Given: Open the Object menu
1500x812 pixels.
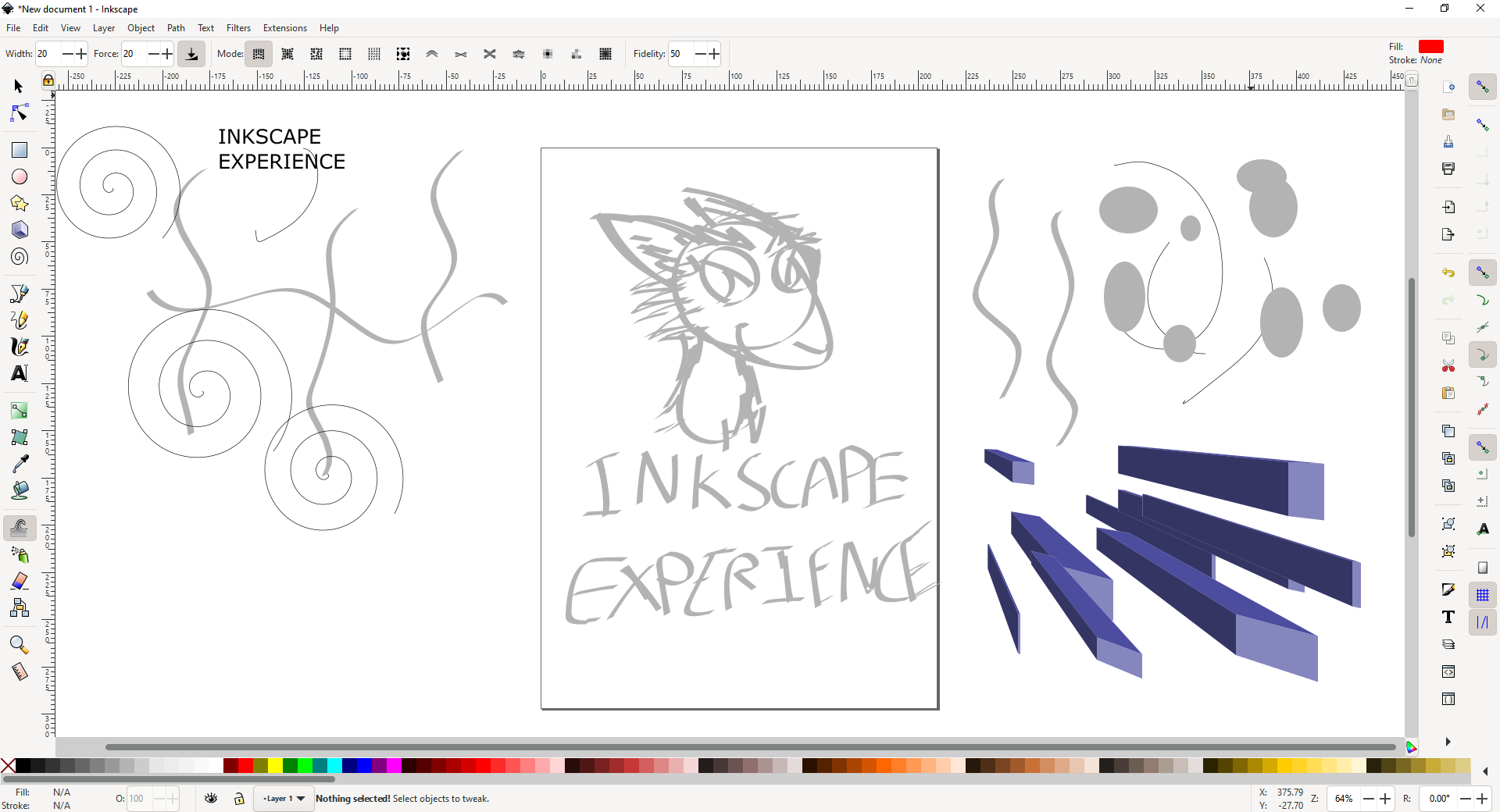Looking at the screenshot, I should tap(141, 27).
